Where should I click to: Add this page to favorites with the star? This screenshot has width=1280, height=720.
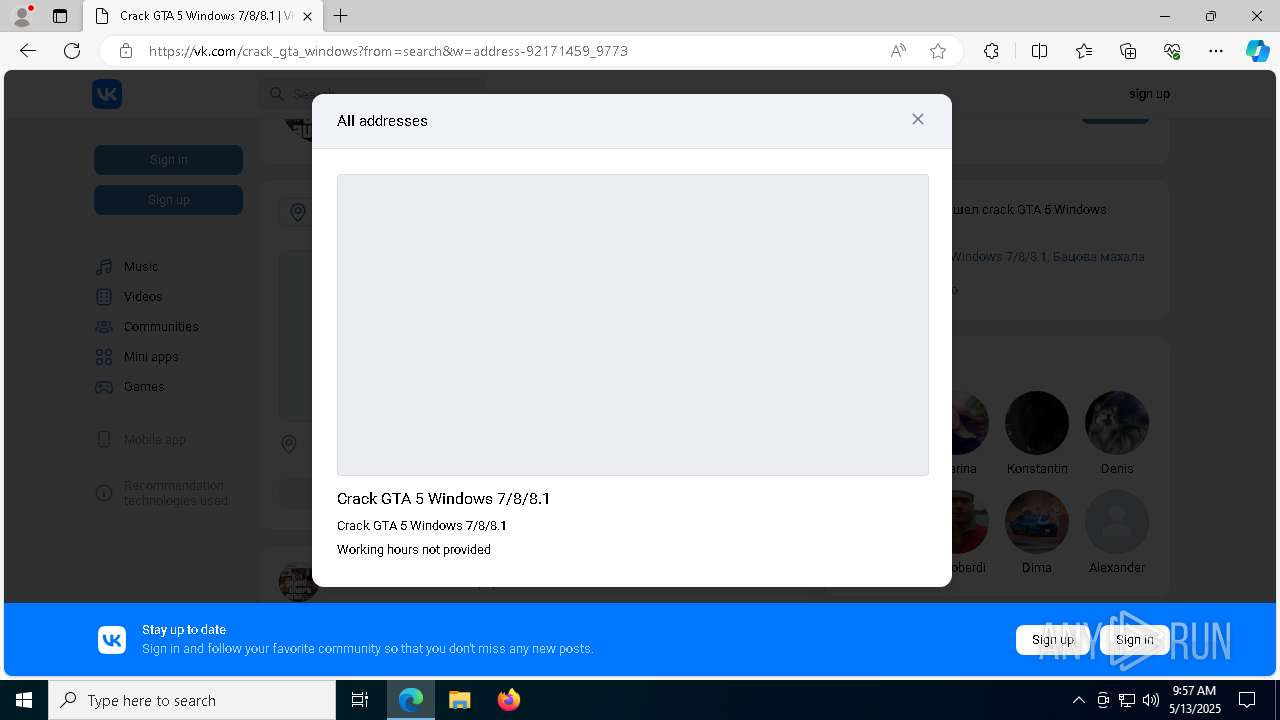[938, 51]
